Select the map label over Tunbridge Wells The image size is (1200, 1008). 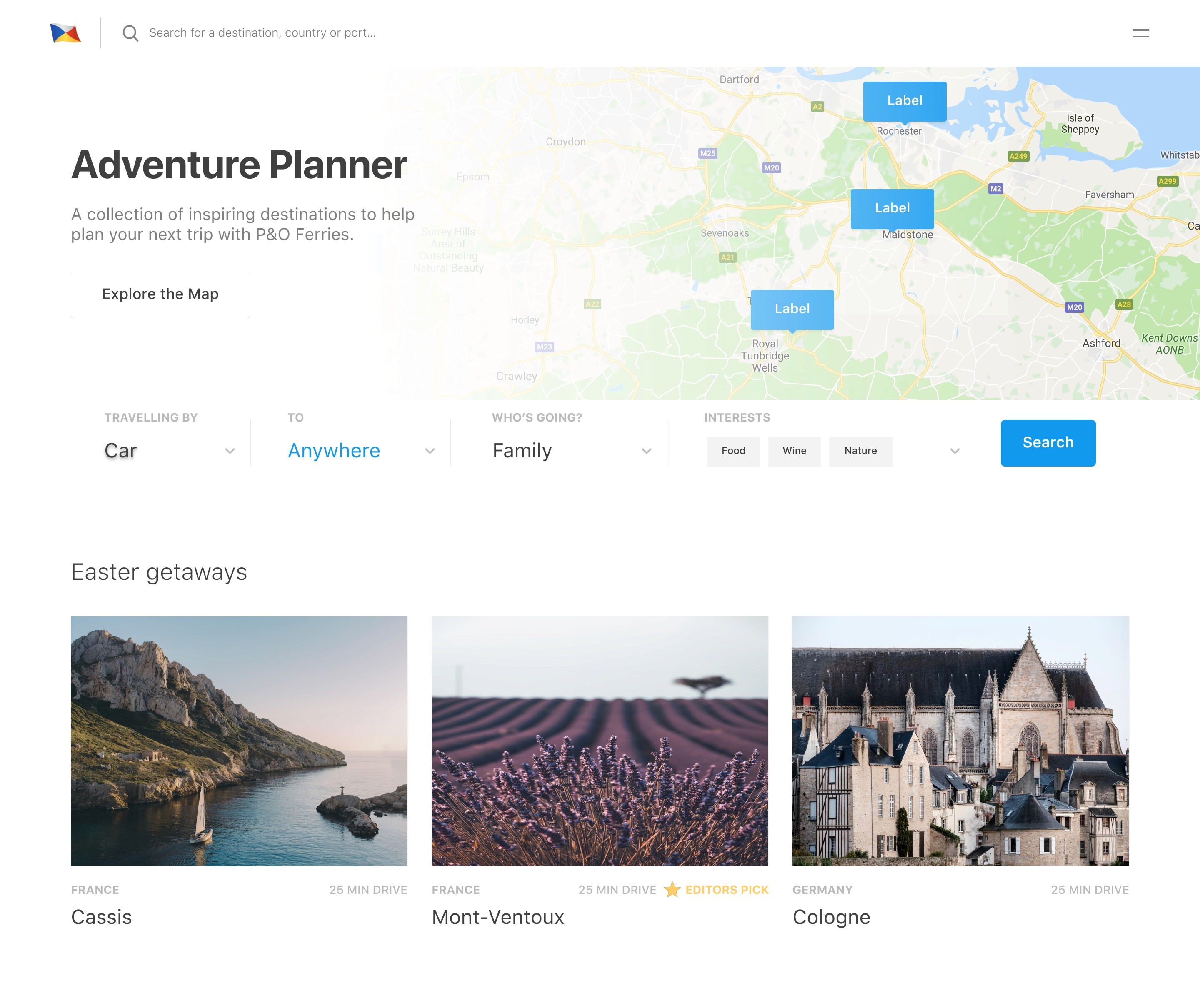point(791,309)
